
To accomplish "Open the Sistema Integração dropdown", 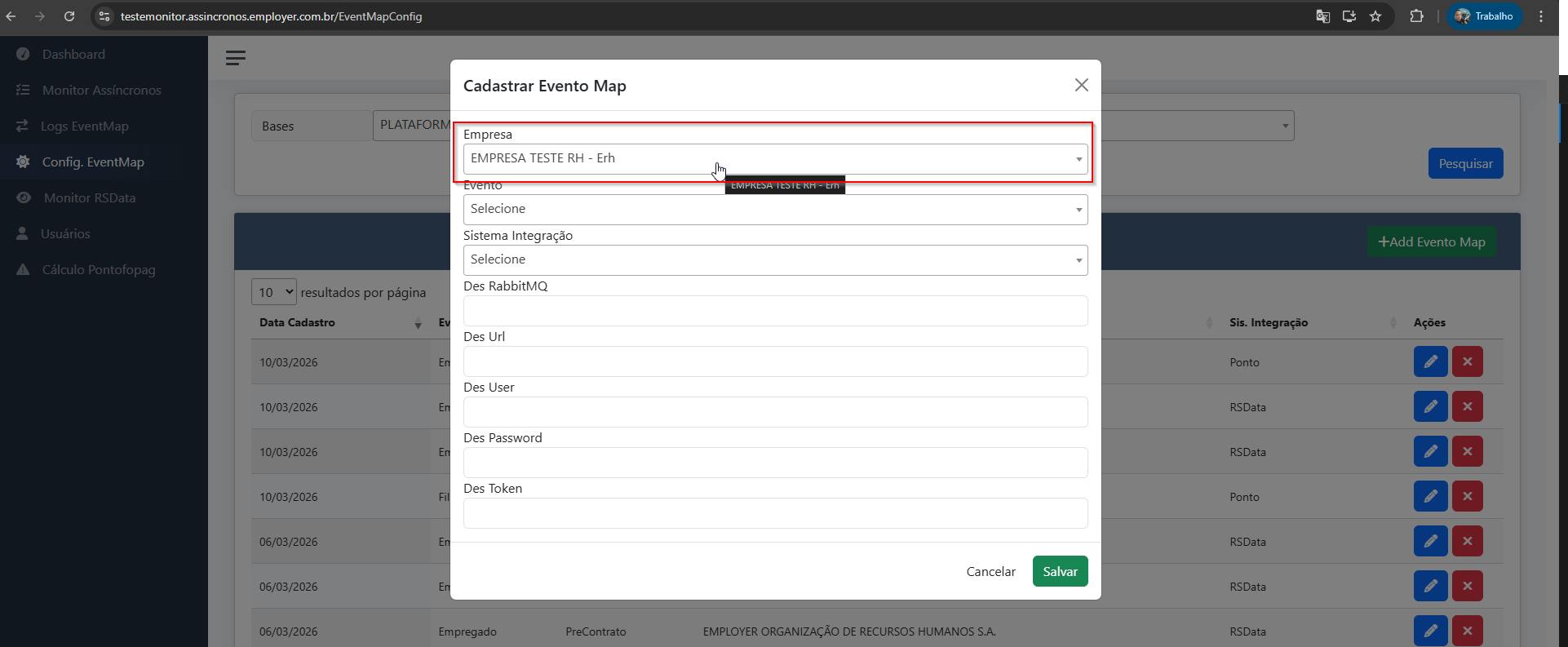I will click(x=775, y=260).
